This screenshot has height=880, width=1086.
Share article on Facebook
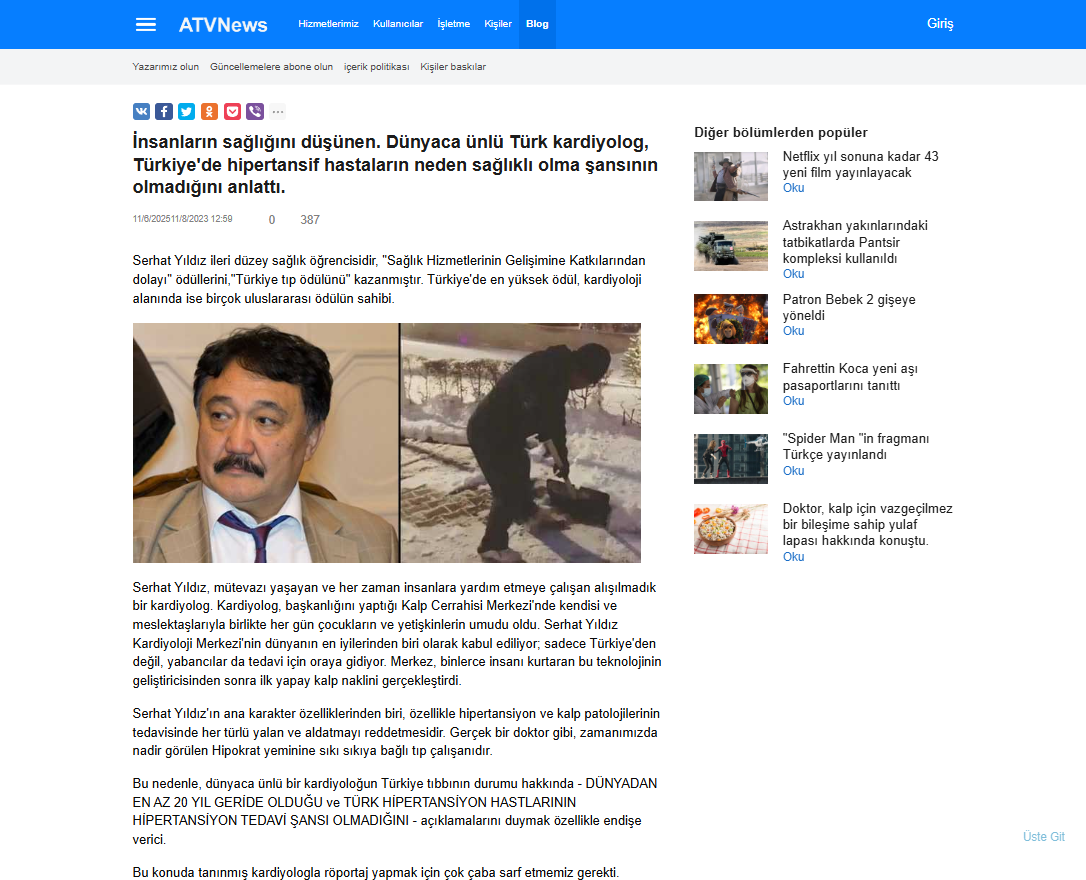pyautogui.click(x=164, y=112)
